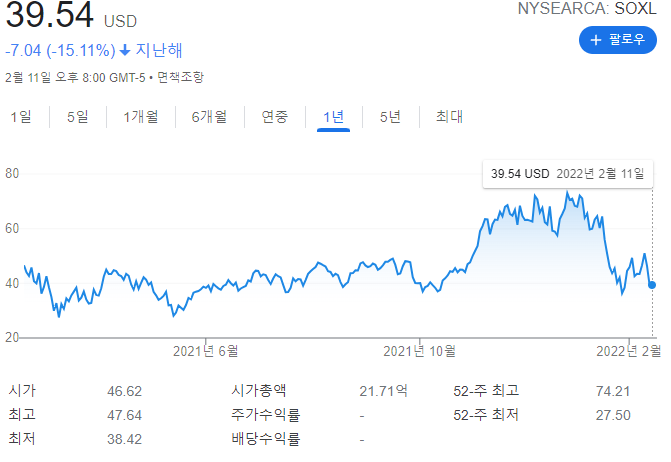
Task: Click the 52-주 최고 value 74.21
Action: [x=614, y=390]
